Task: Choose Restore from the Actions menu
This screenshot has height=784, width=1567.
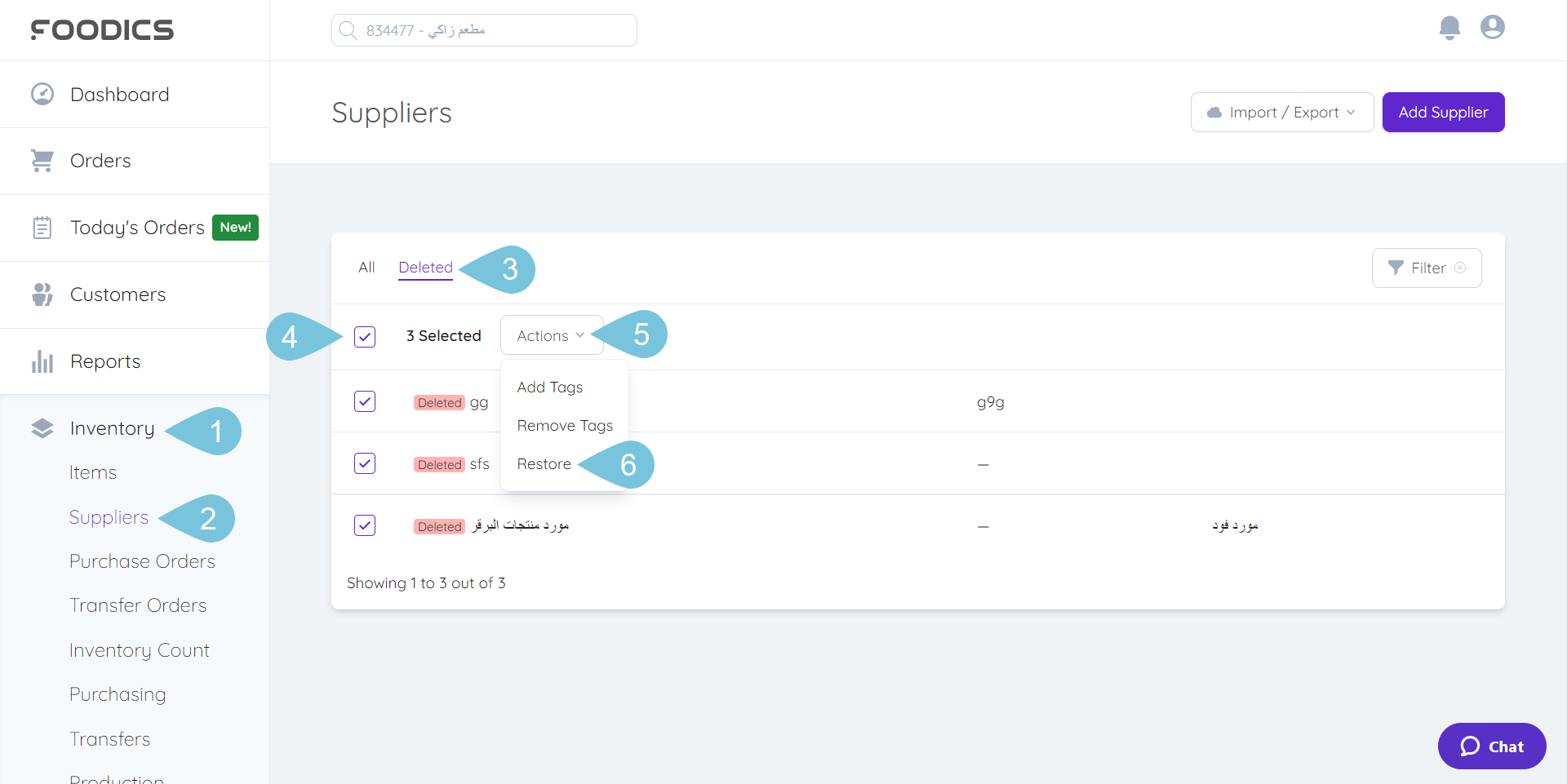Action: click(544, 464)
